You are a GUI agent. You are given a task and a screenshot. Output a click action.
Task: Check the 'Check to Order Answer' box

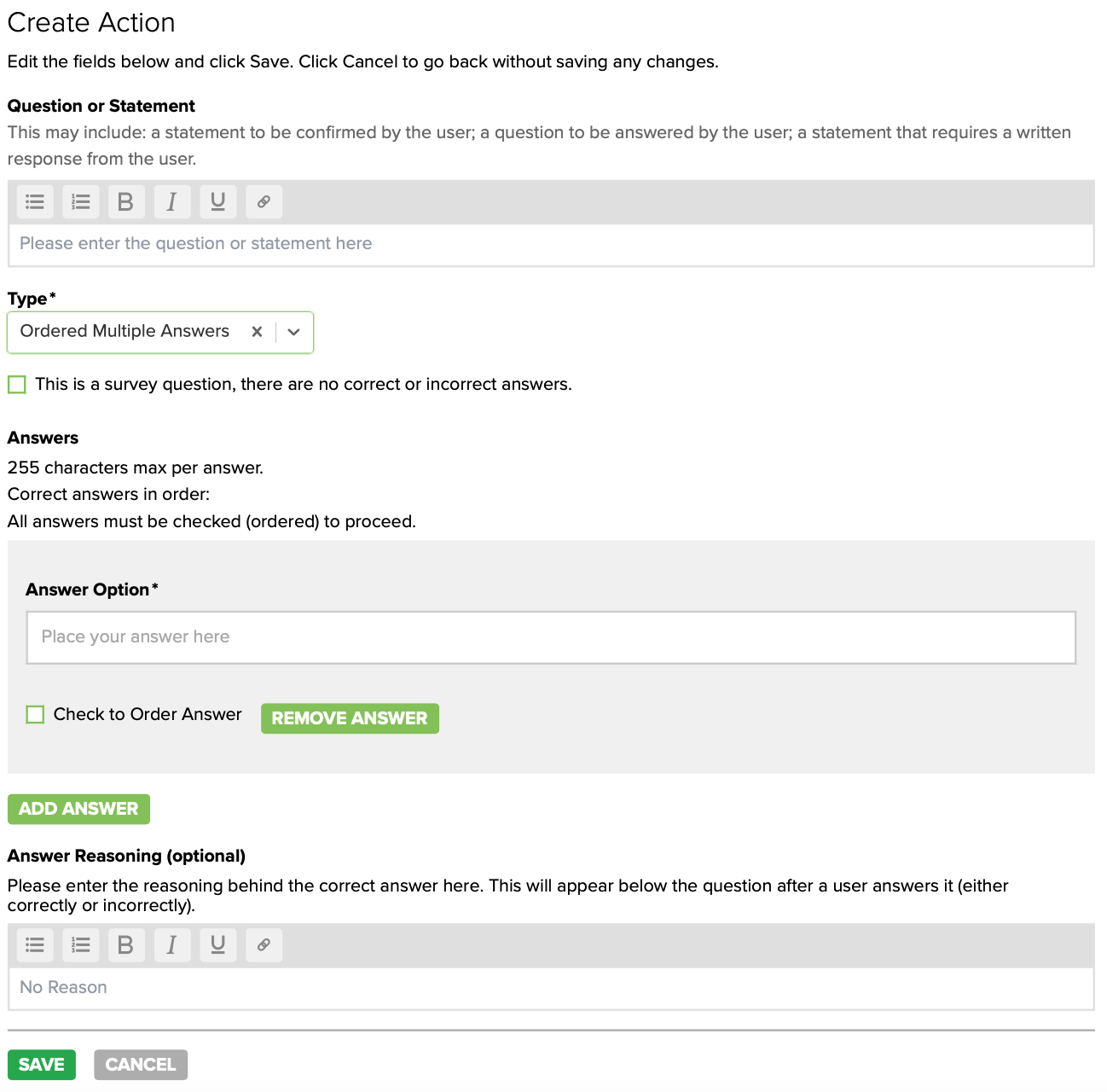[x=35, y=715]
